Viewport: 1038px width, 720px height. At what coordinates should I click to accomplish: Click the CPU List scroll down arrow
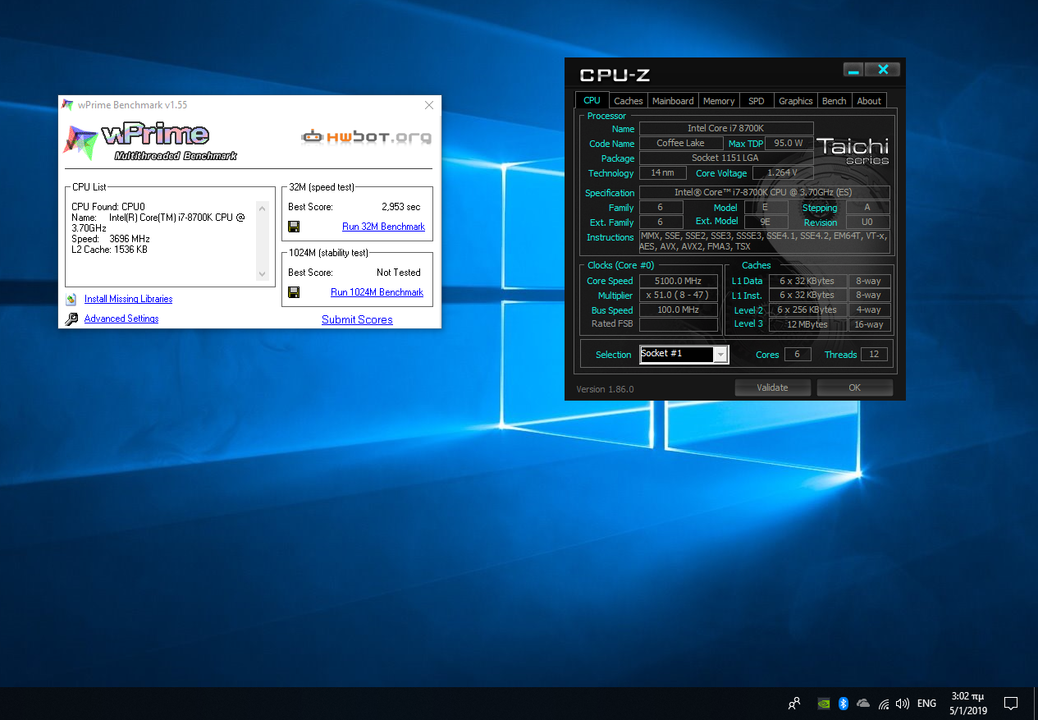(262, 274)
